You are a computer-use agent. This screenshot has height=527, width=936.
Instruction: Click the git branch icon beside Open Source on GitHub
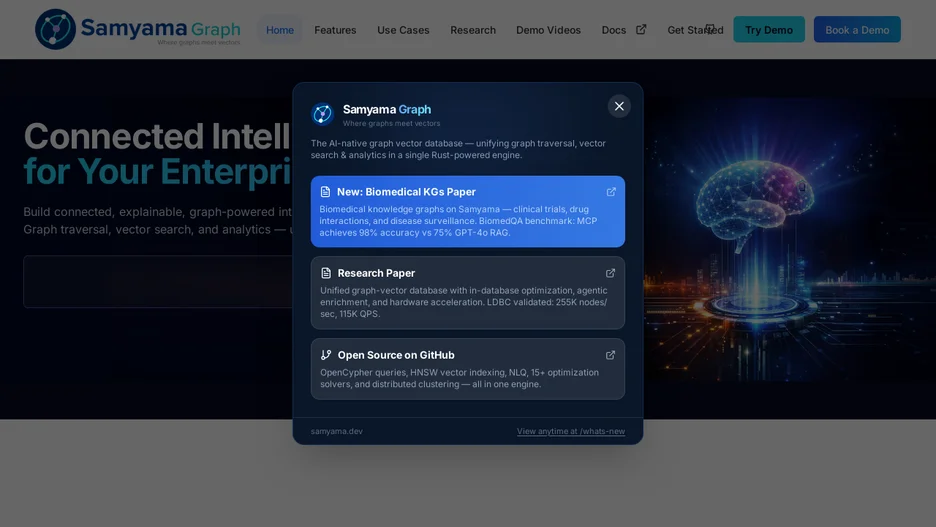326,355
